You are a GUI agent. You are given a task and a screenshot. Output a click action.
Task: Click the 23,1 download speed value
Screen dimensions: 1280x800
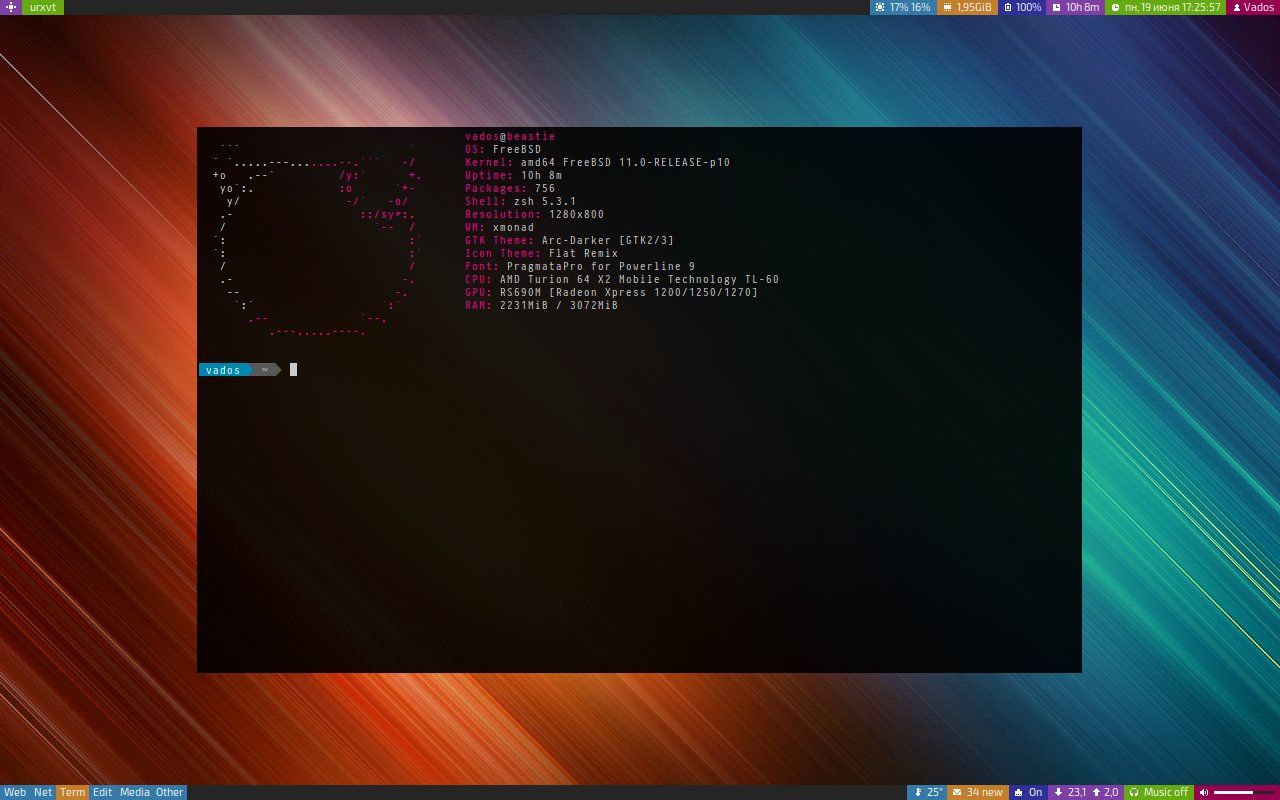pos(1077,792)
